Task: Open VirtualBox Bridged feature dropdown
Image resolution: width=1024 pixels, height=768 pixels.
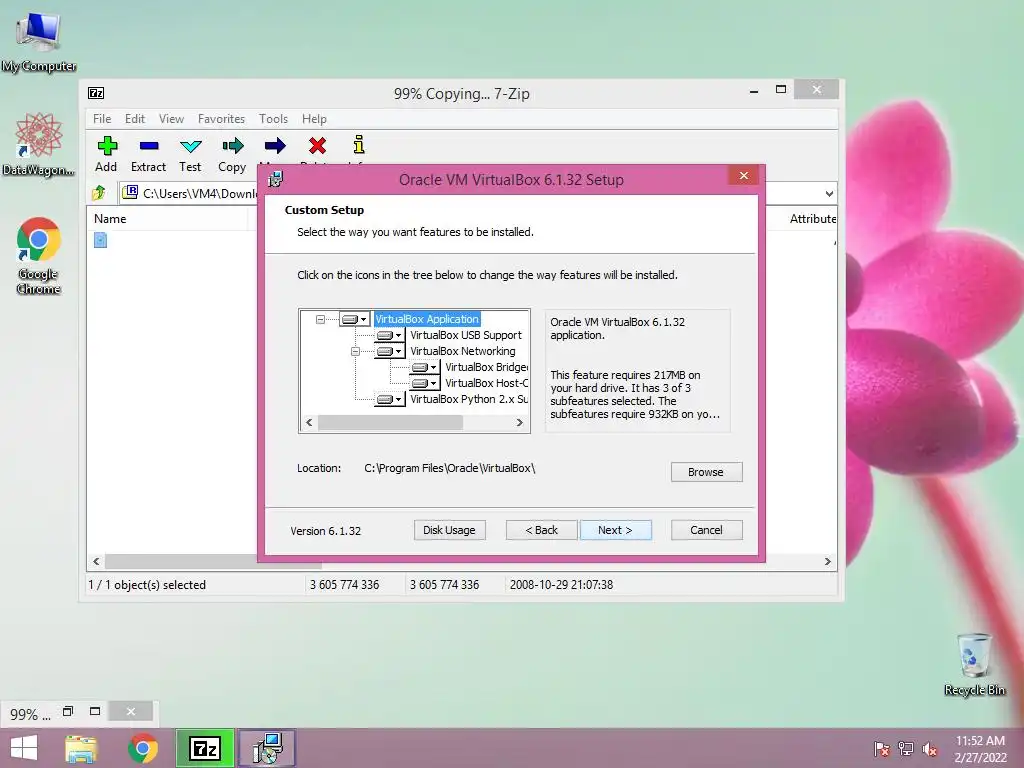Action: coord(424,367)
